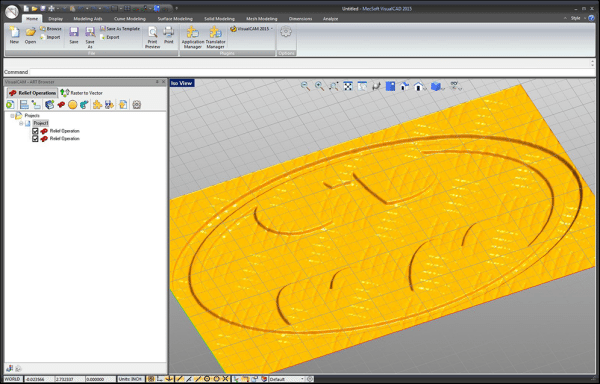Open the VisualCAM 2015 plugin dropdown
This screenshot has height=384, width=600.
click(x=251, y=29)
